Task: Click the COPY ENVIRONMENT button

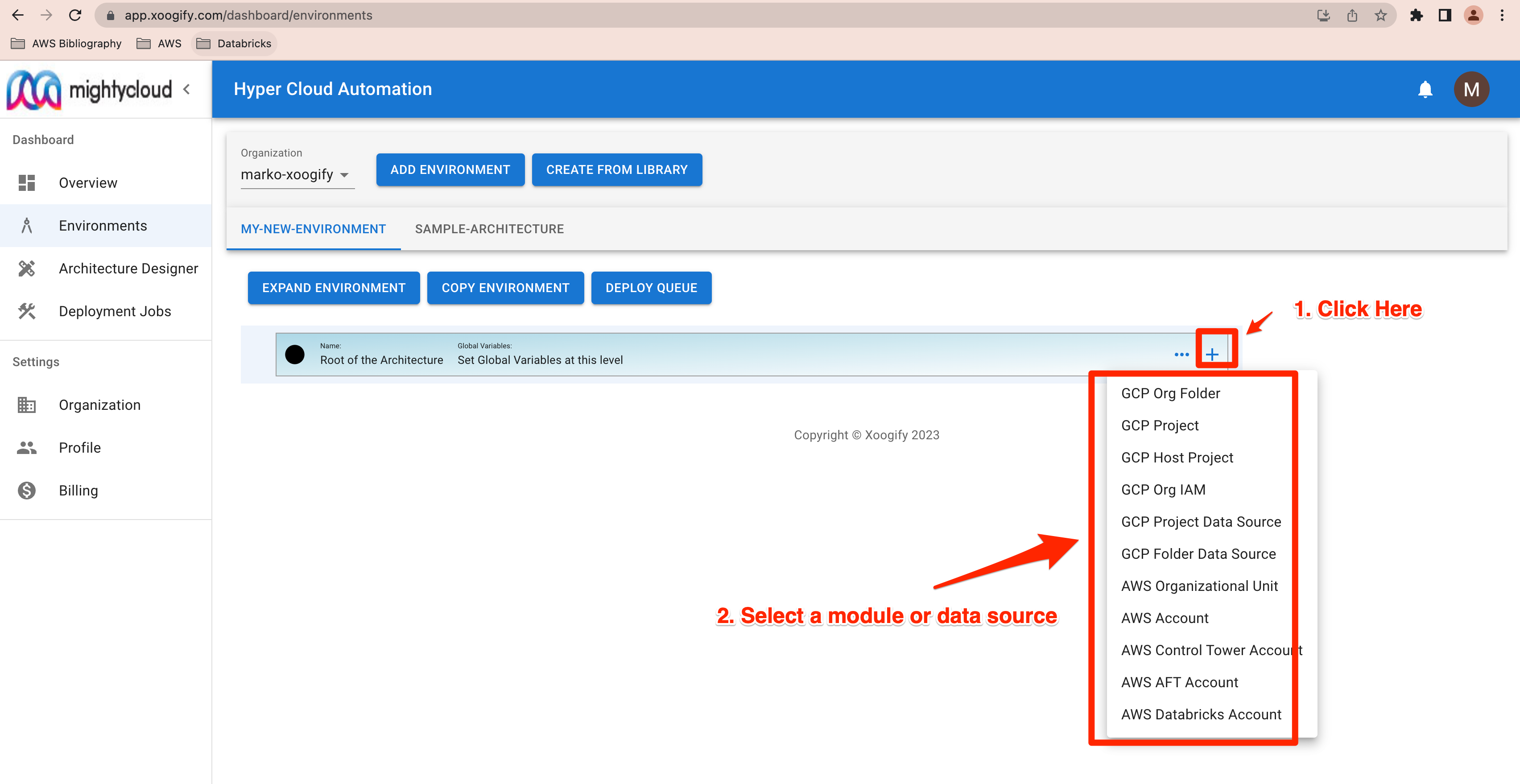Action: pos(505,288)
